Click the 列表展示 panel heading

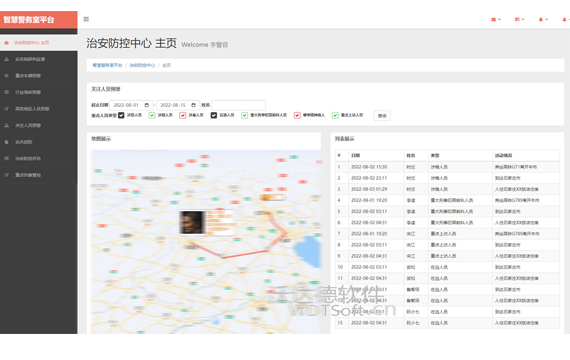point(344,139)
